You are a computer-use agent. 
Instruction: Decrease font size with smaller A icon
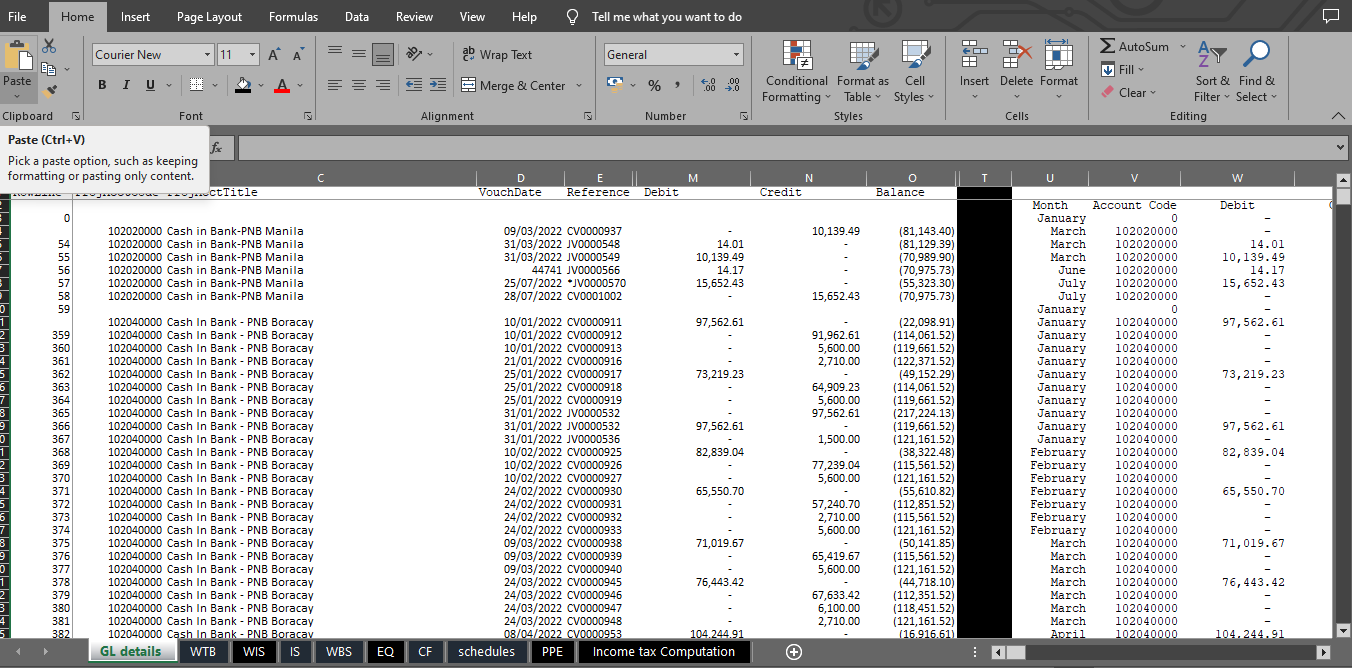298,55
